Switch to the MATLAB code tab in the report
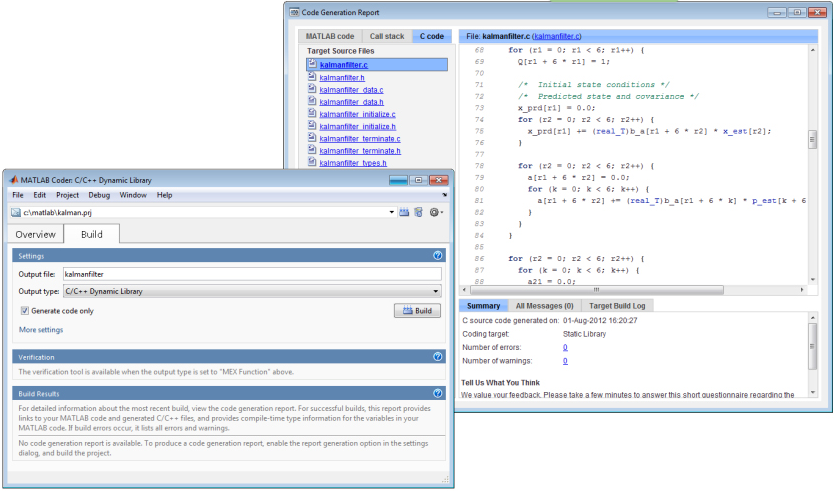 330,36
